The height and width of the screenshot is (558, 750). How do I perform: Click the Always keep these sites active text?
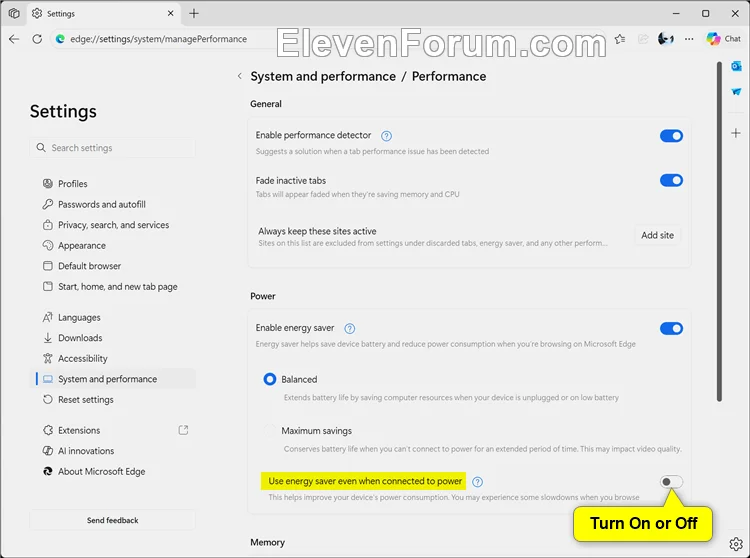317,231
